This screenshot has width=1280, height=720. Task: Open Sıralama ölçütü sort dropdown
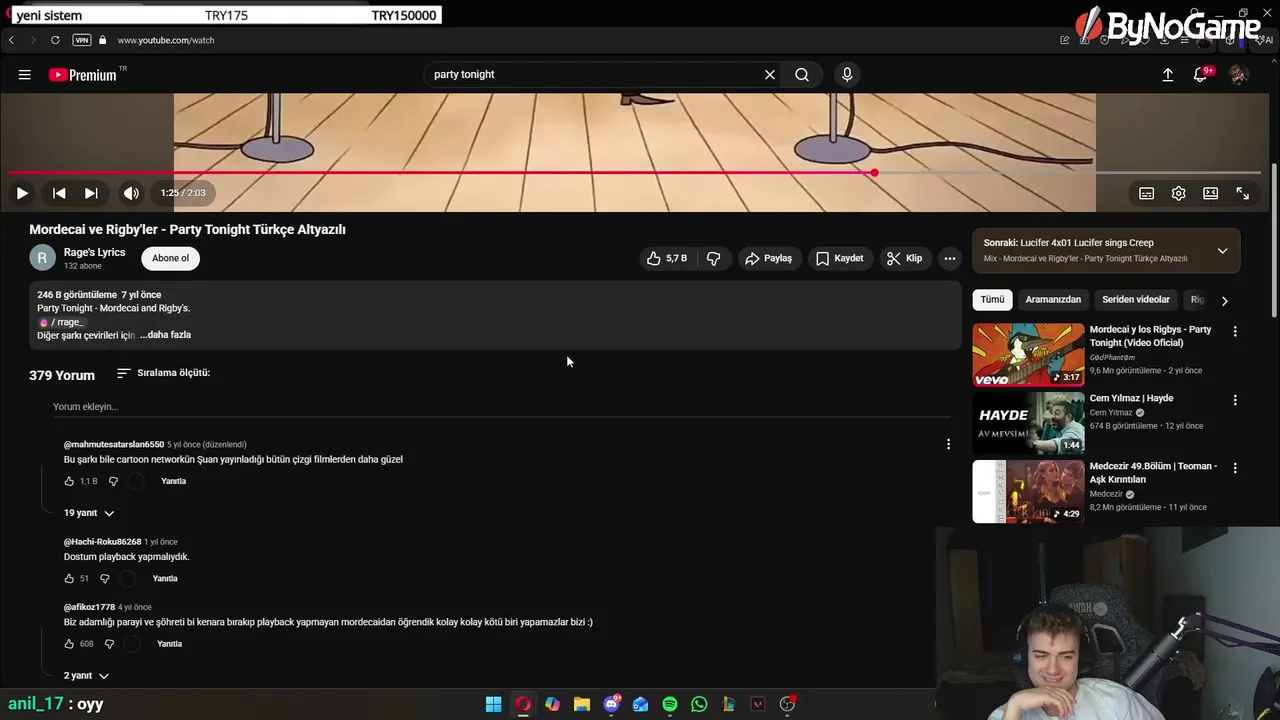tap(163, 373)
